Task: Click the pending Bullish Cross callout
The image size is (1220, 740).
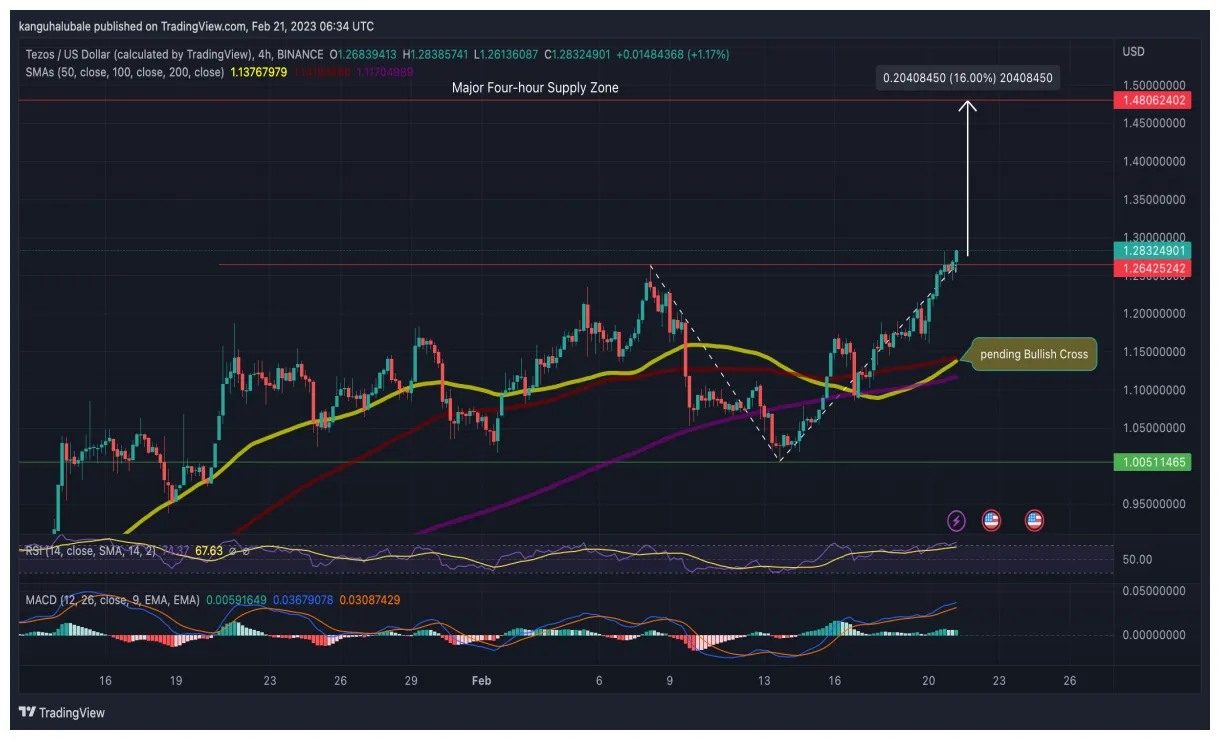Action: click(x=1030, y=354)
